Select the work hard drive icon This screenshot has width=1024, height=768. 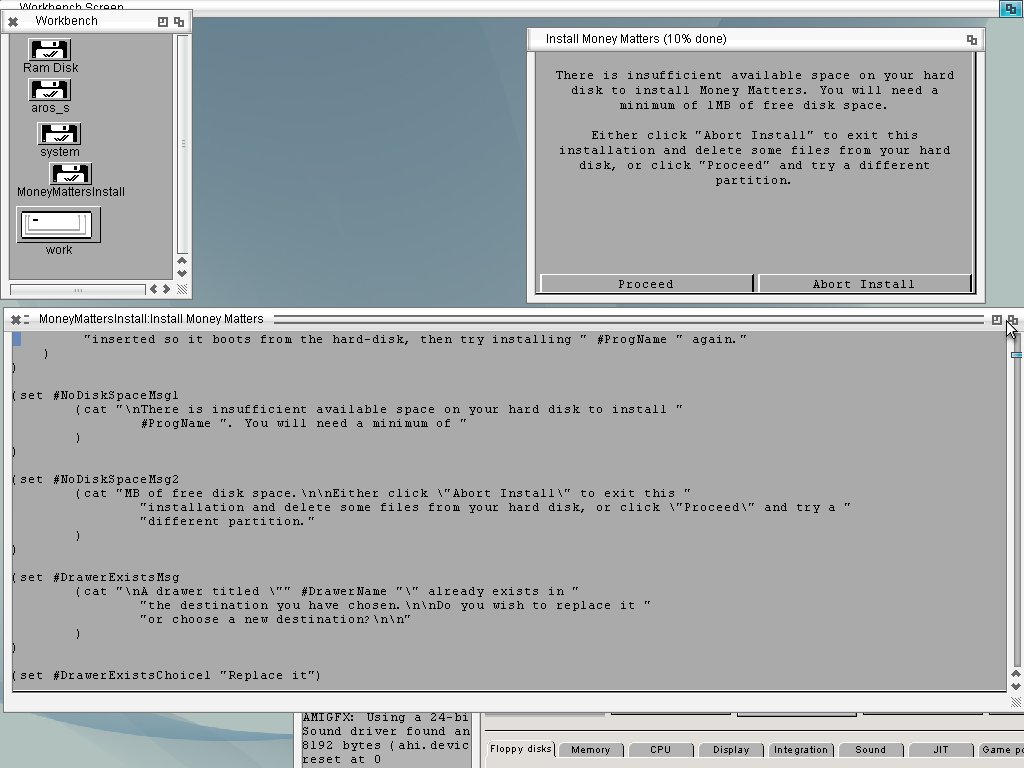[x=58, y=225]
